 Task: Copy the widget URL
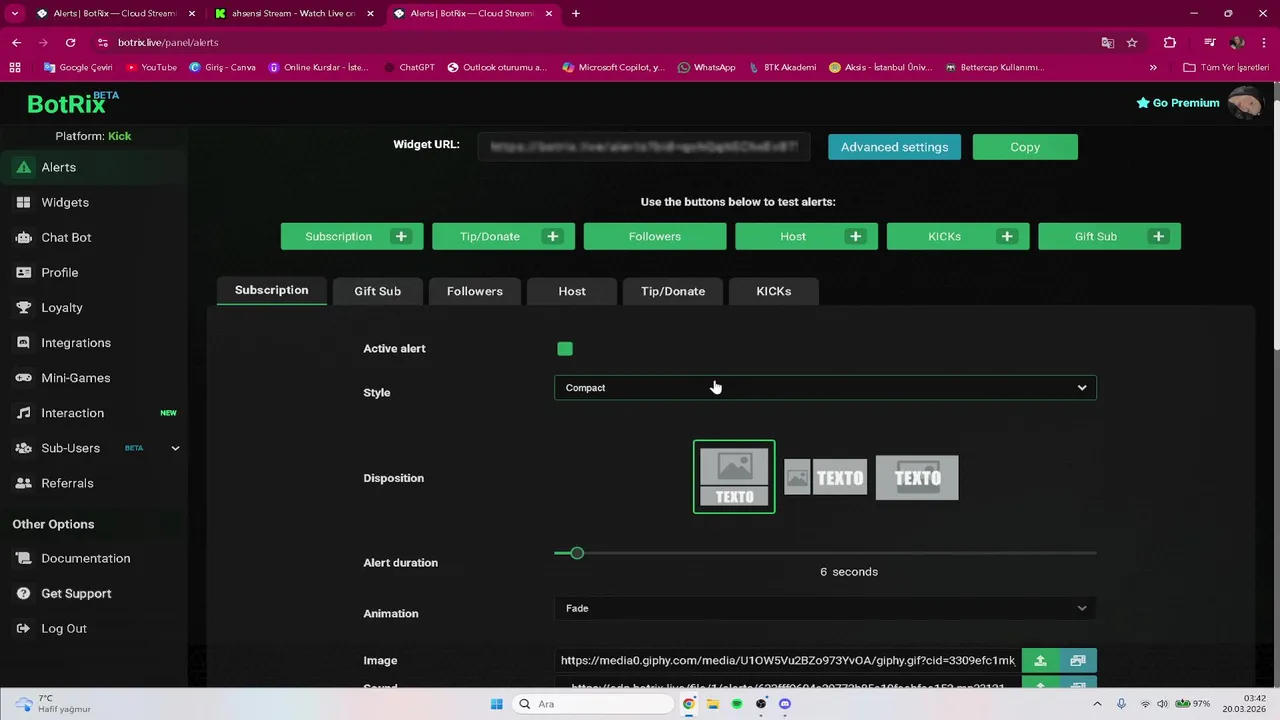point(1025,147)
